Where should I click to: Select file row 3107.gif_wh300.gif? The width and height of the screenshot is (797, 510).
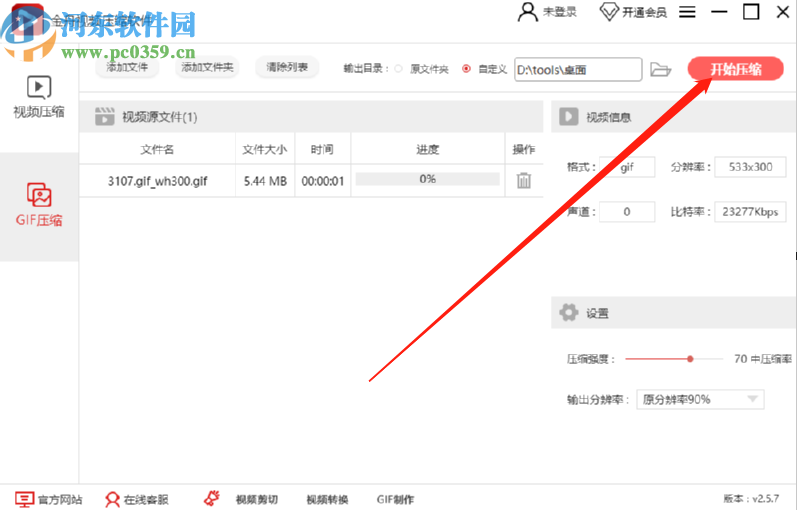[311, 181]
